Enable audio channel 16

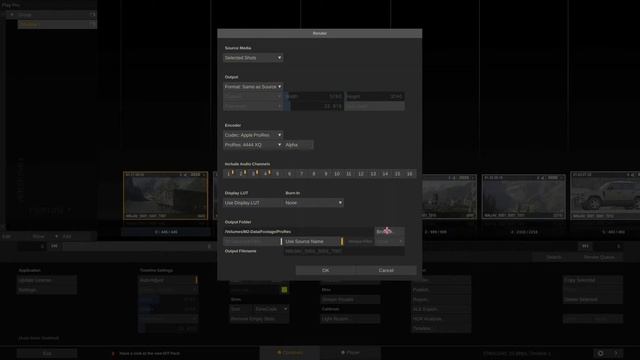click(409, 174)
